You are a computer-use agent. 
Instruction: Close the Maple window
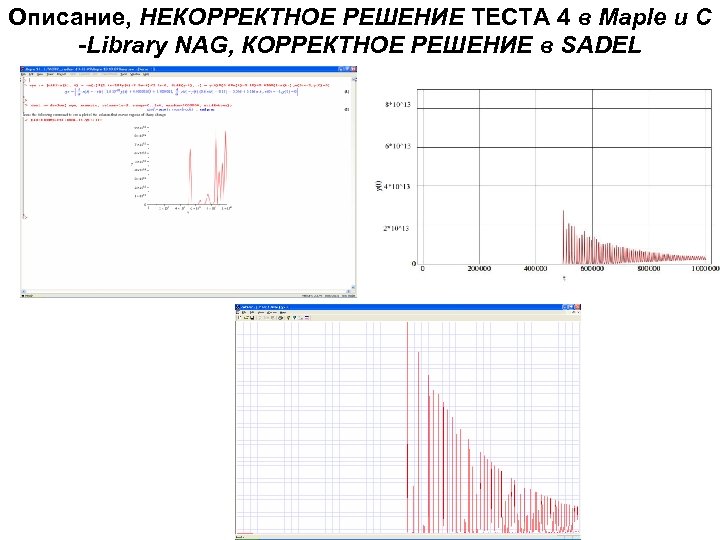(354, 69)
